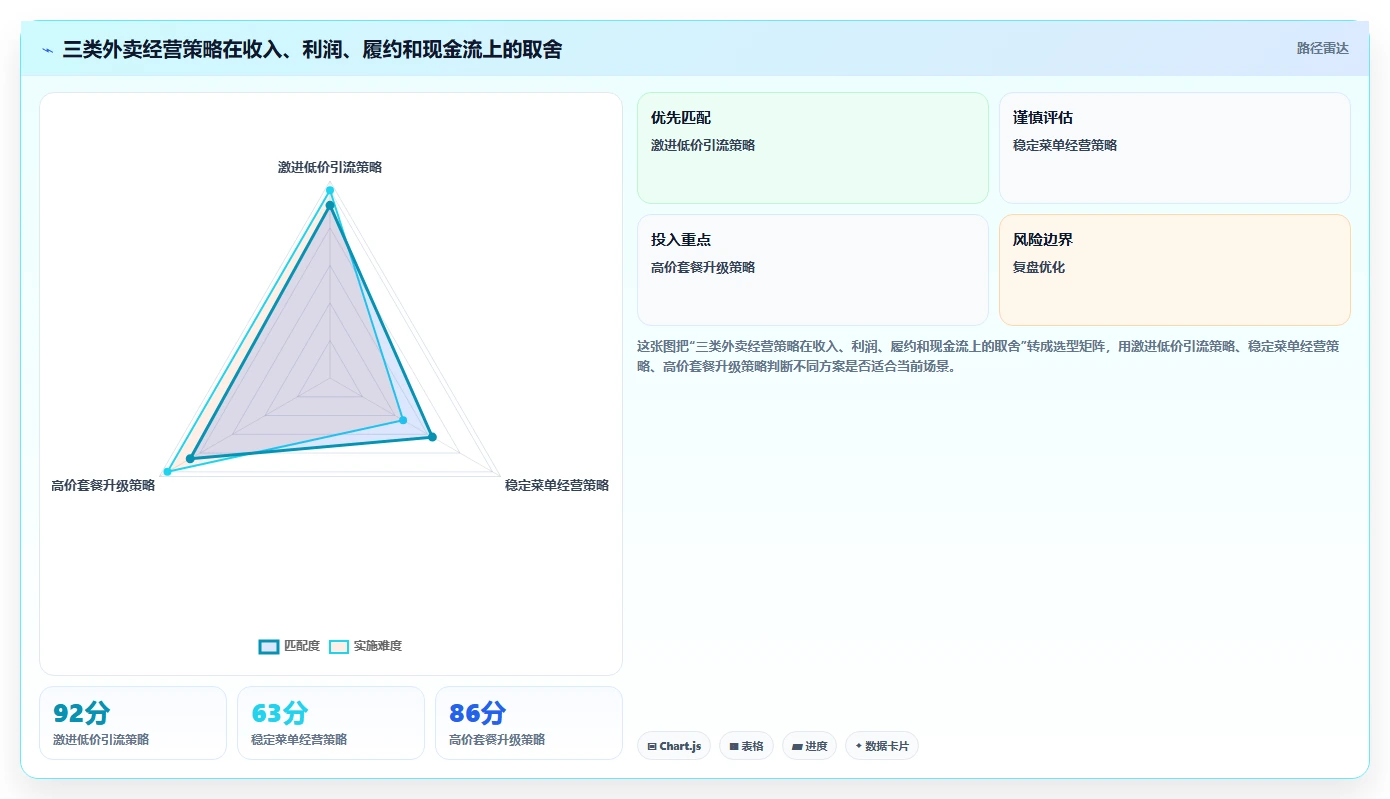Viewport: 1390px width, 799px height.
Task: Toggle the 实施难度 legend item
Action: [365, 646]
